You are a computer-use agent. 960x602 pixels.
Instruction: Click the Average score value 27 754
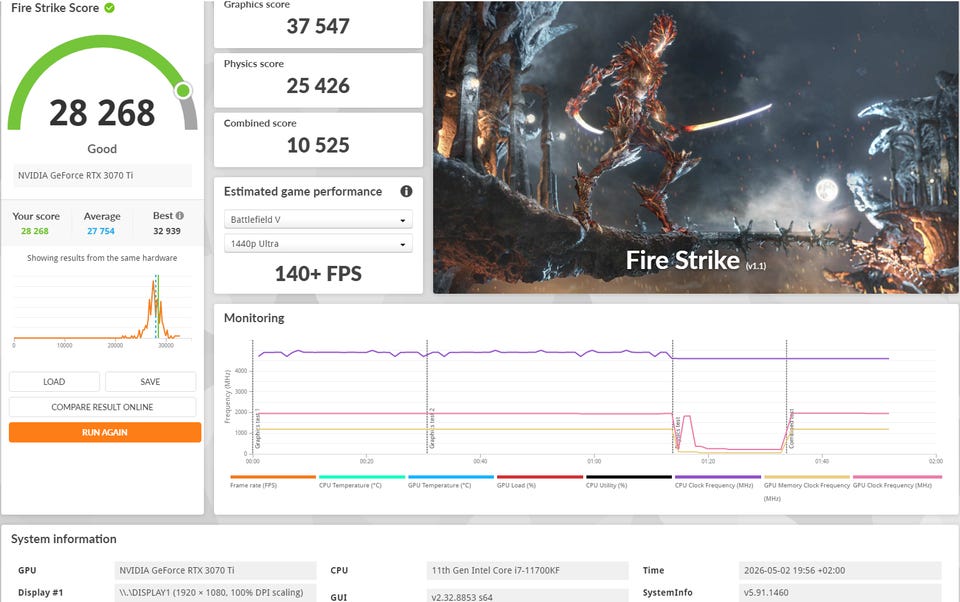tap(101, 231)
